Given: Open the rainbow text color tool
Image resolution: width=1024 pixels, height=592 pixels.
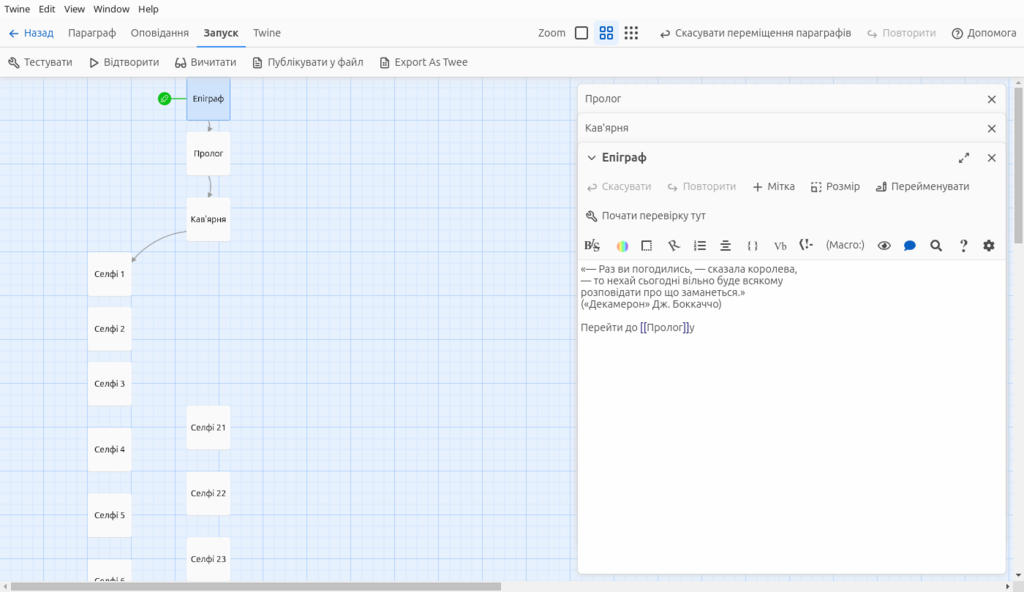Looking at the screenshot, I should (x=622, y=246).
